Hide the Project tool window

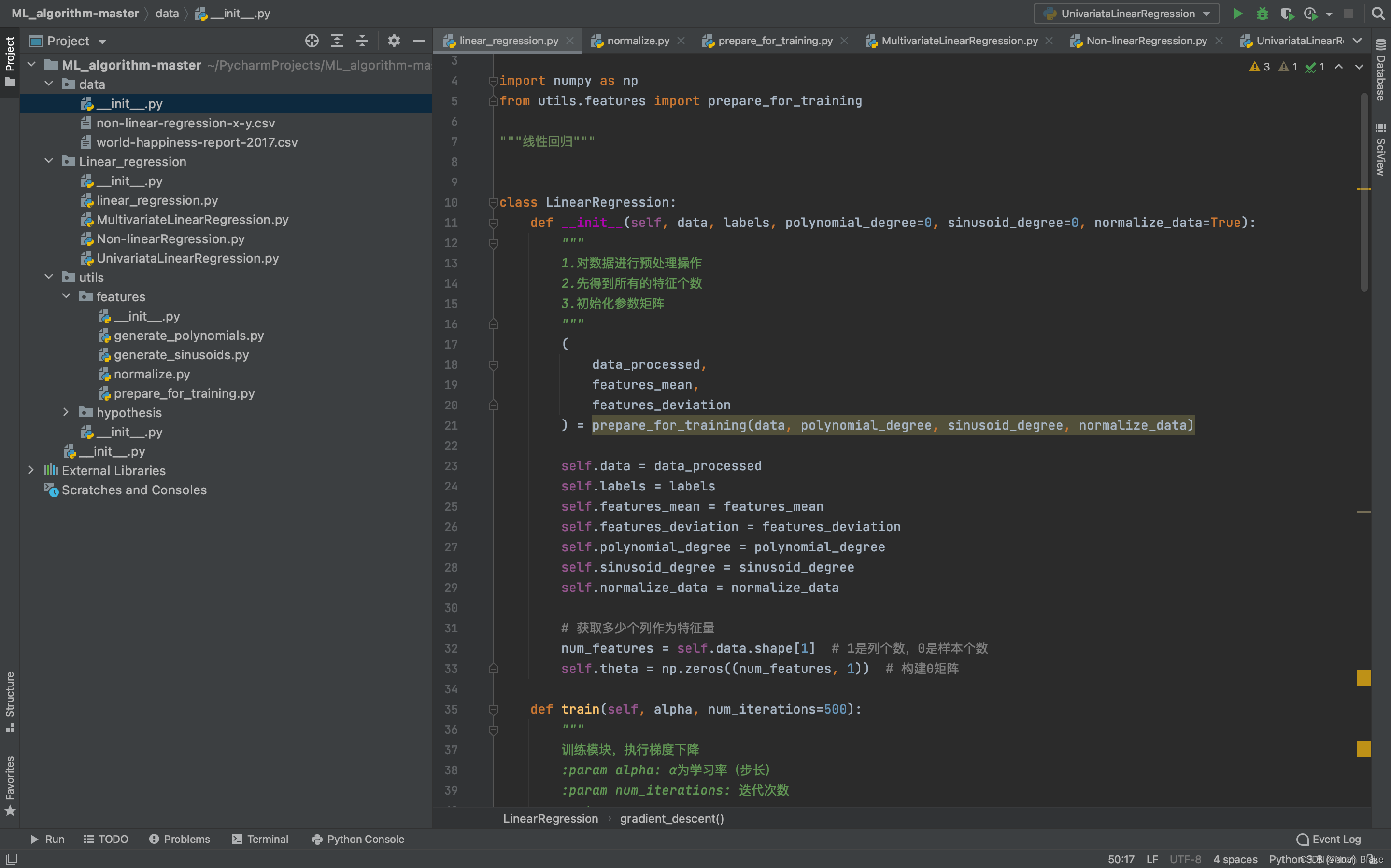click(419, 41)
